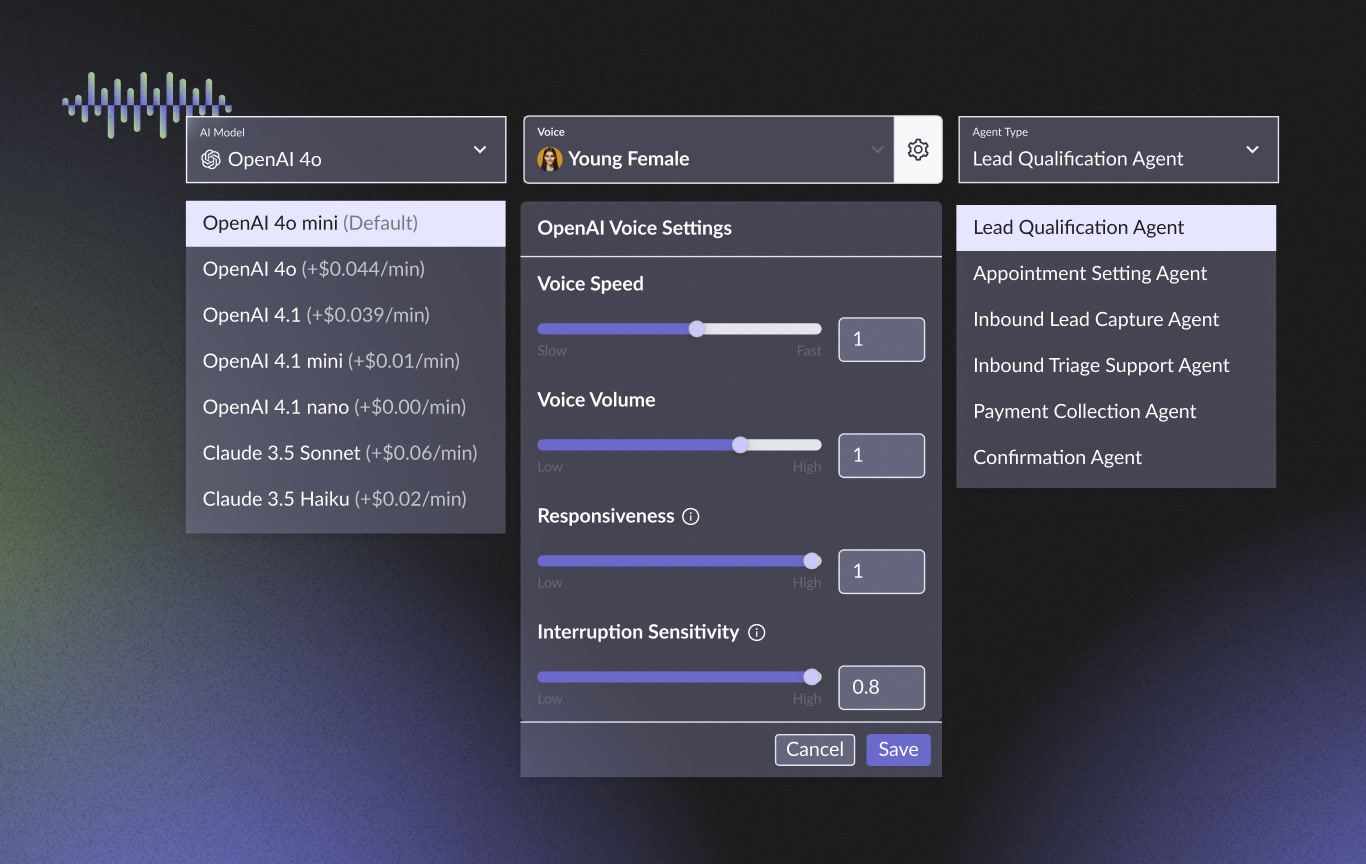Click the Voice Volume value field

pyautogui.click(x=882, y=456)
